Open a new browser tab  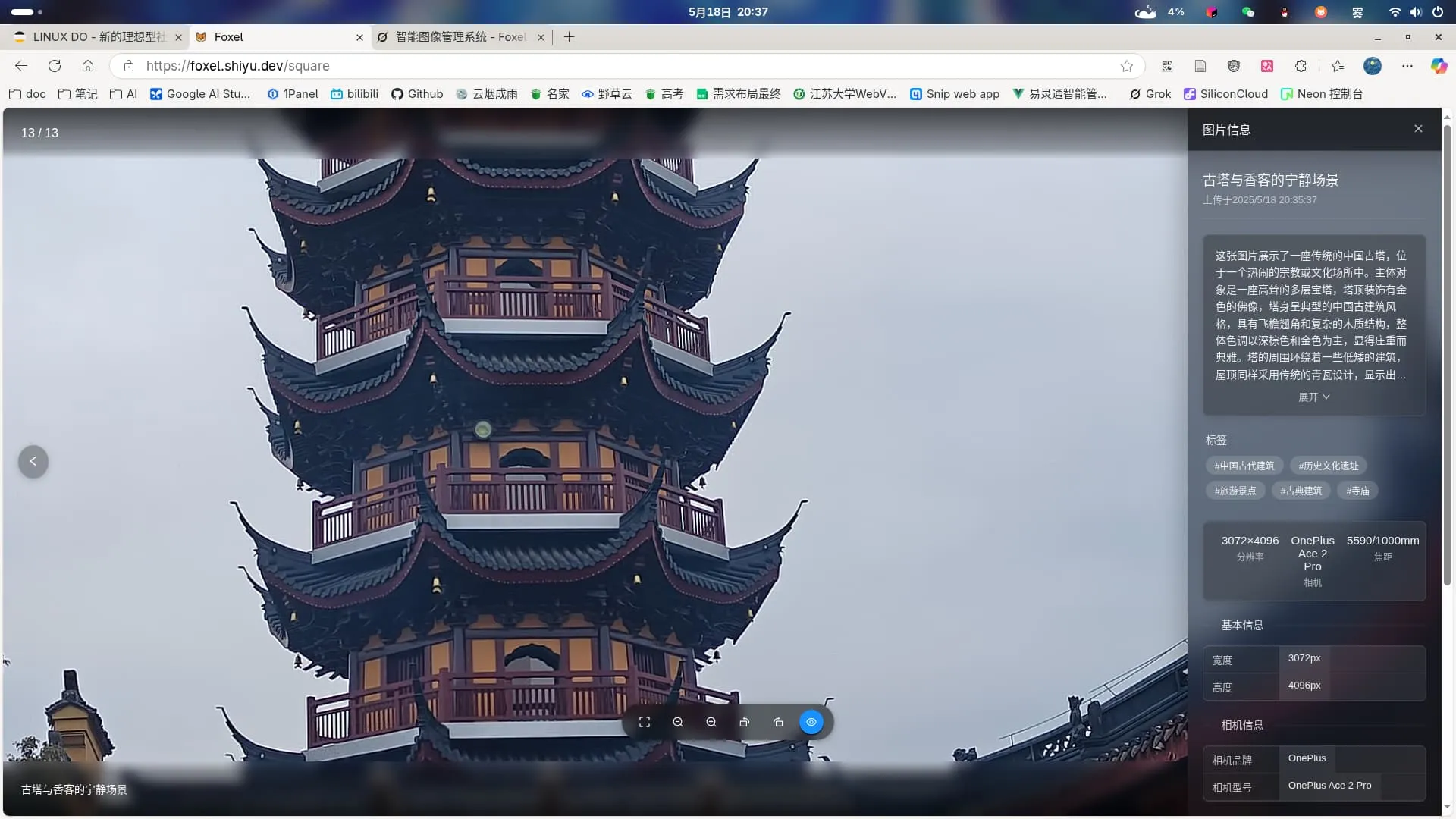(569, 37)
